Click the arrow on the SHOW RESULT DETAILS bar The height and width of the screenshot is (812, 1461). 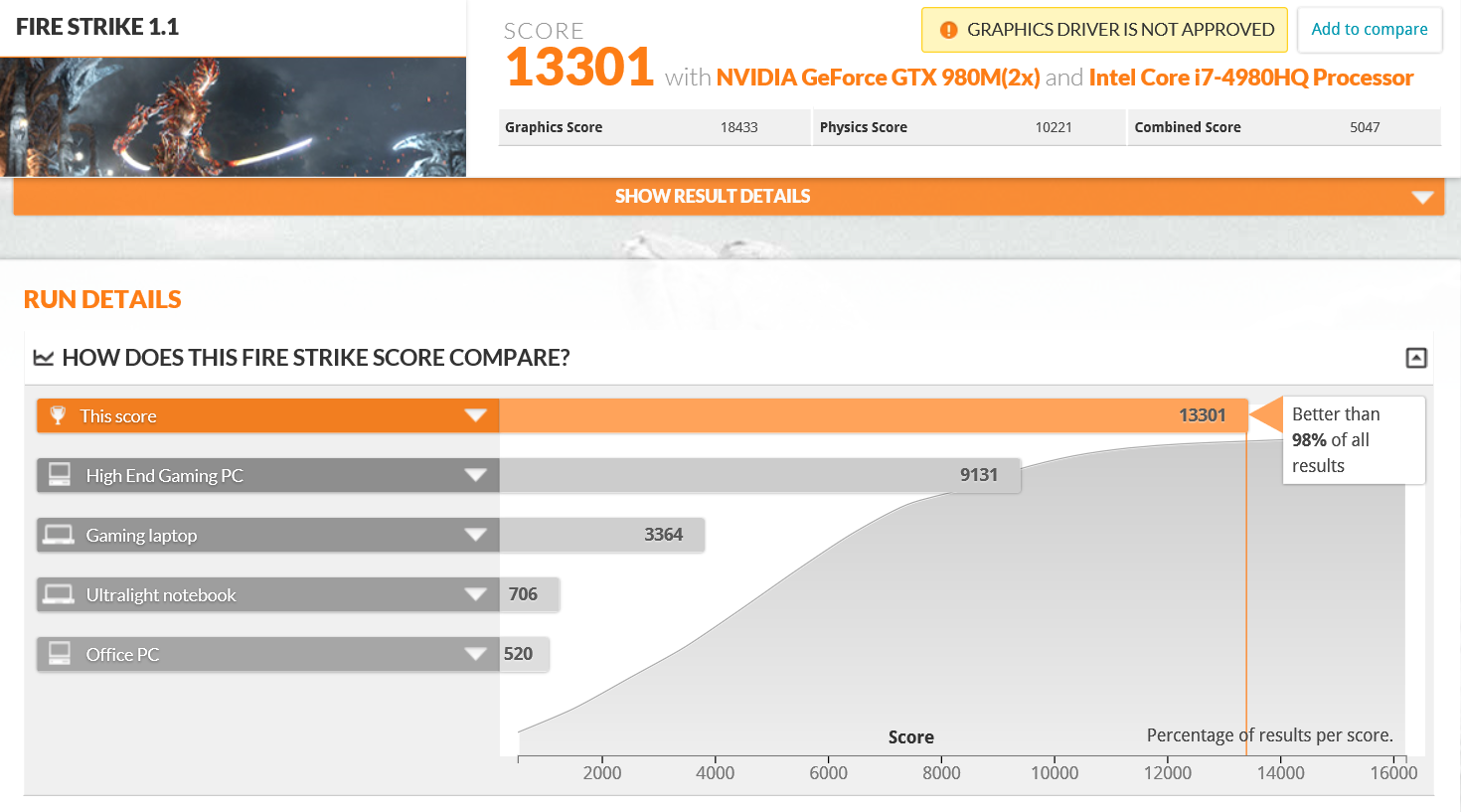tap(1422, 197)
